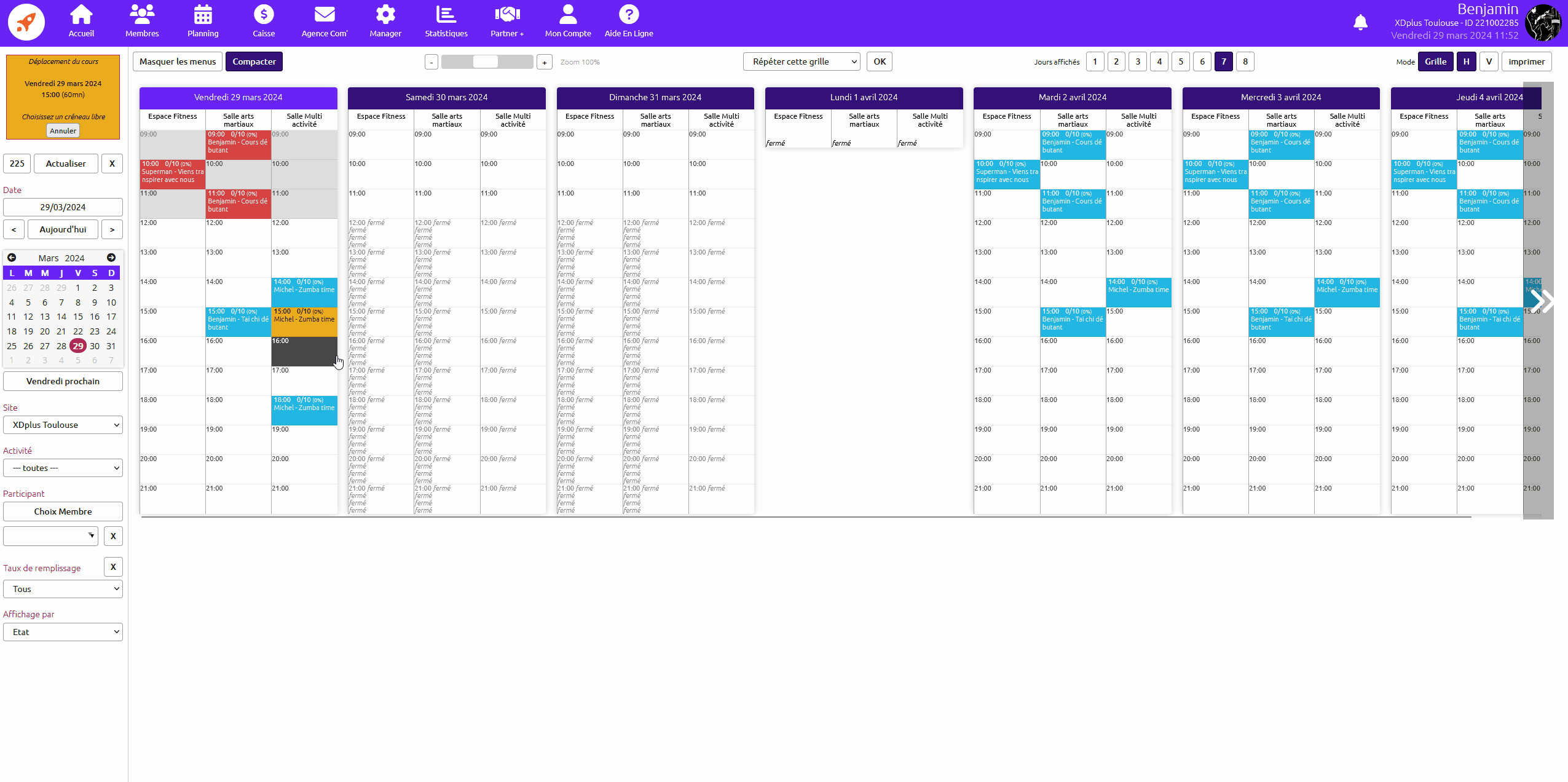Click the double chevron to scroll grid right
The height and width of the screenshot is (782, 1568).
[1542, 301]
